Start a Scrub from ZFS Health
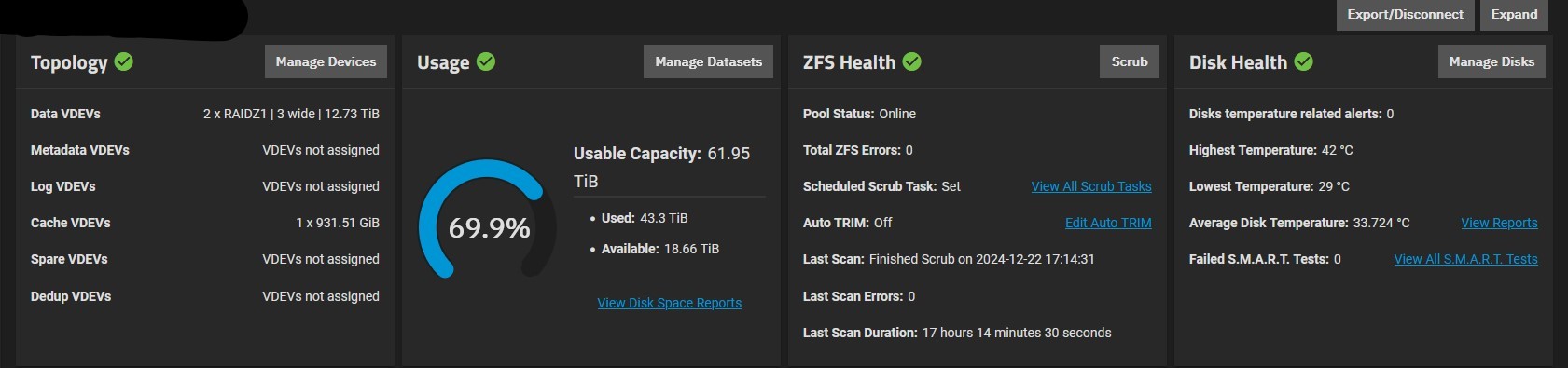The image size is (1568, 368). point(1130,61)
